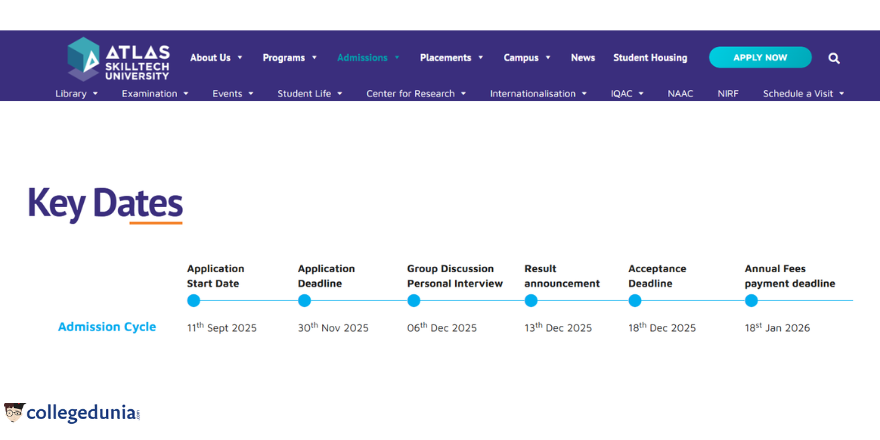This screenshot has height=440, width=880.
Task: Click the date 13th Dec 2025
Action: click(558, 327)
